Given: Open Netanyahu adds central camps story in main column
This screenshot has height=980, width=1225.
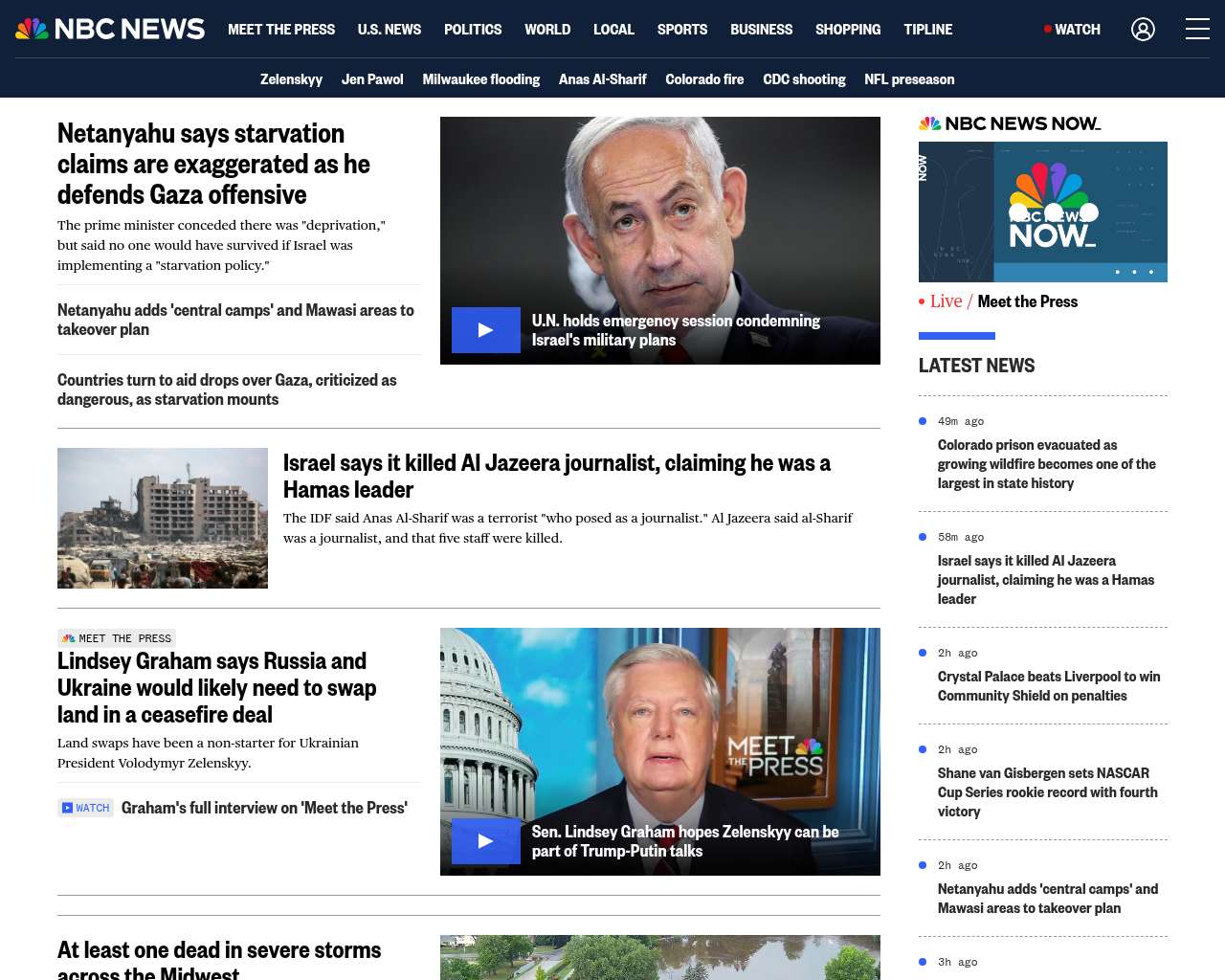Looking at the screenshot, I should pyautogui.click(x=235, y=320).
